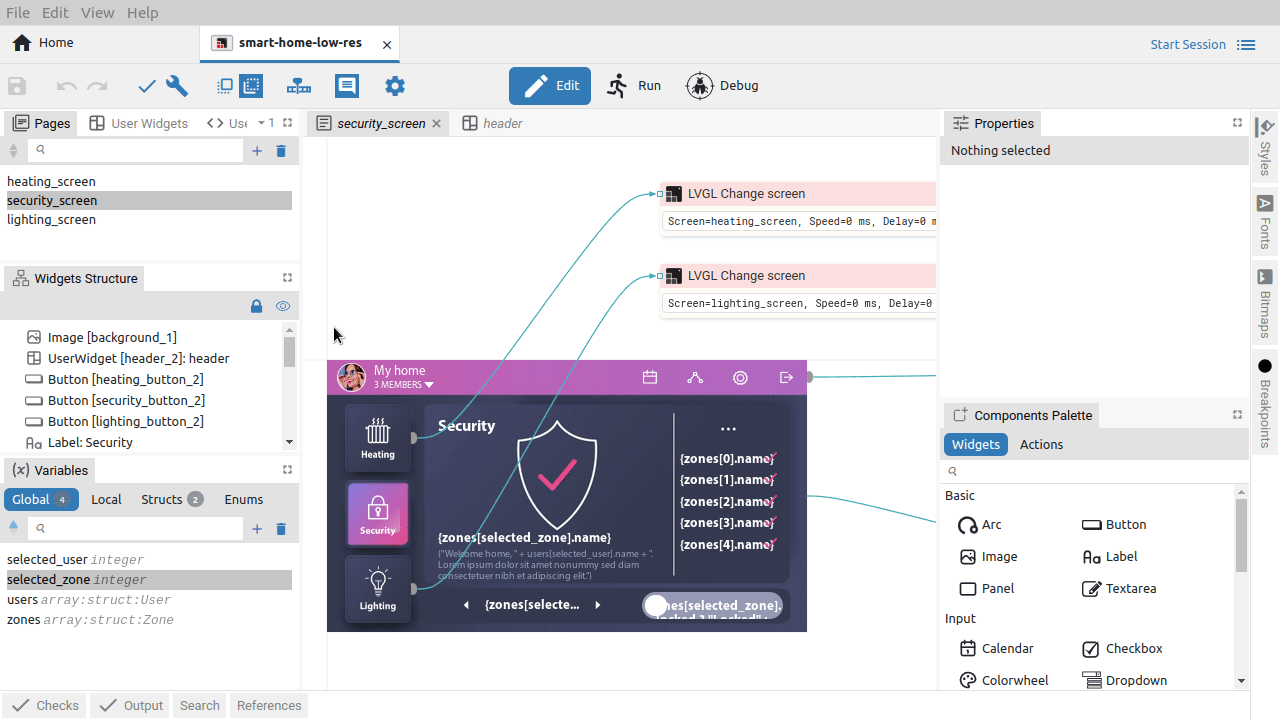
Task: Open the File menu
Action: pyautogui.click(x=18, y=13)
